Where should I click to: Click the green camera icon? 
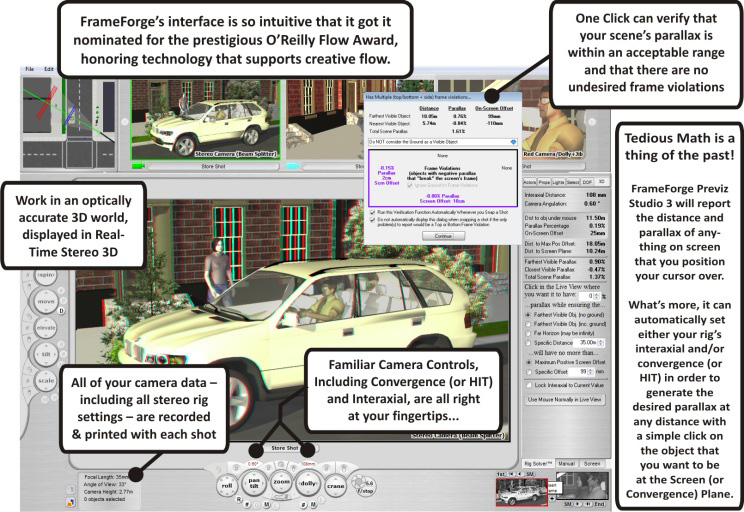coord(138,166)
